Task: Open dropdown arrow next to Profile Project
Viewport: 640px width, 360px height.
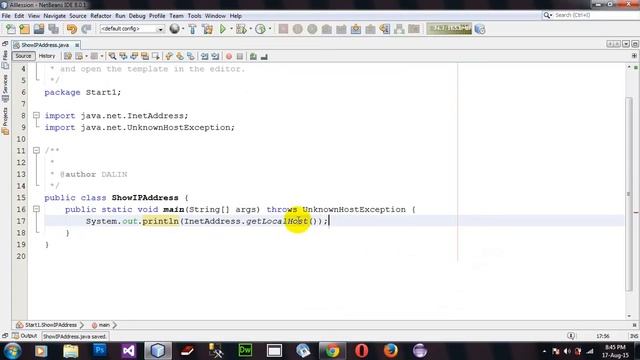Action: click(x=270, y=29)
